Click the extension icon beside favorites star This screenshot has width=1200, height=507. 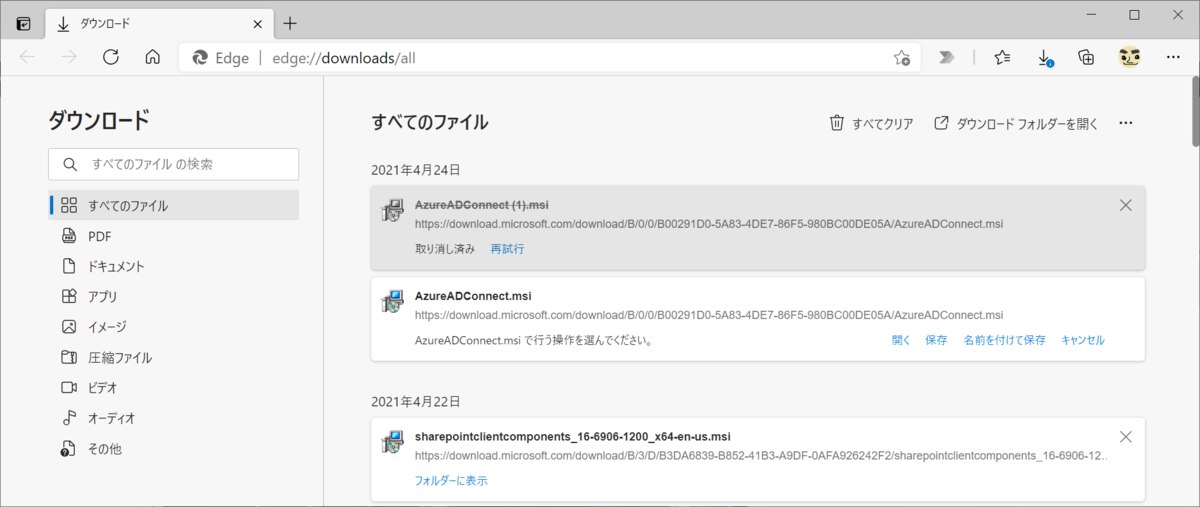946,57
